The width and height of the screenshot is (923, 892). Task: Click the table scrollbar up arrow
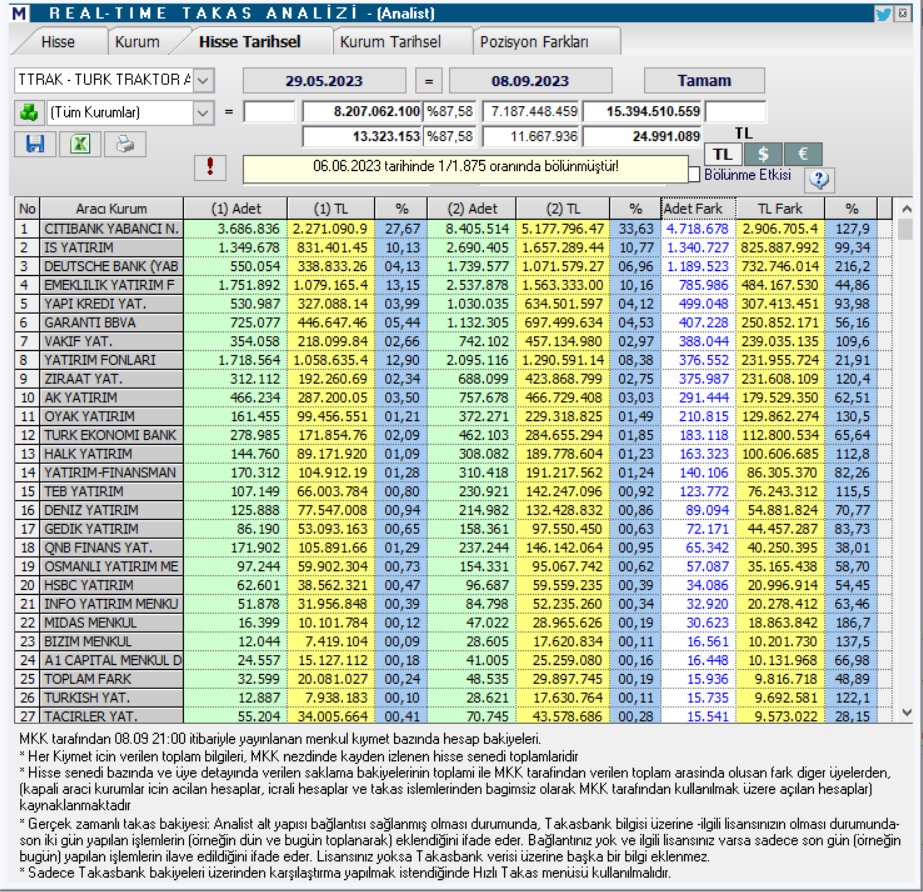[x=907, y=209]
